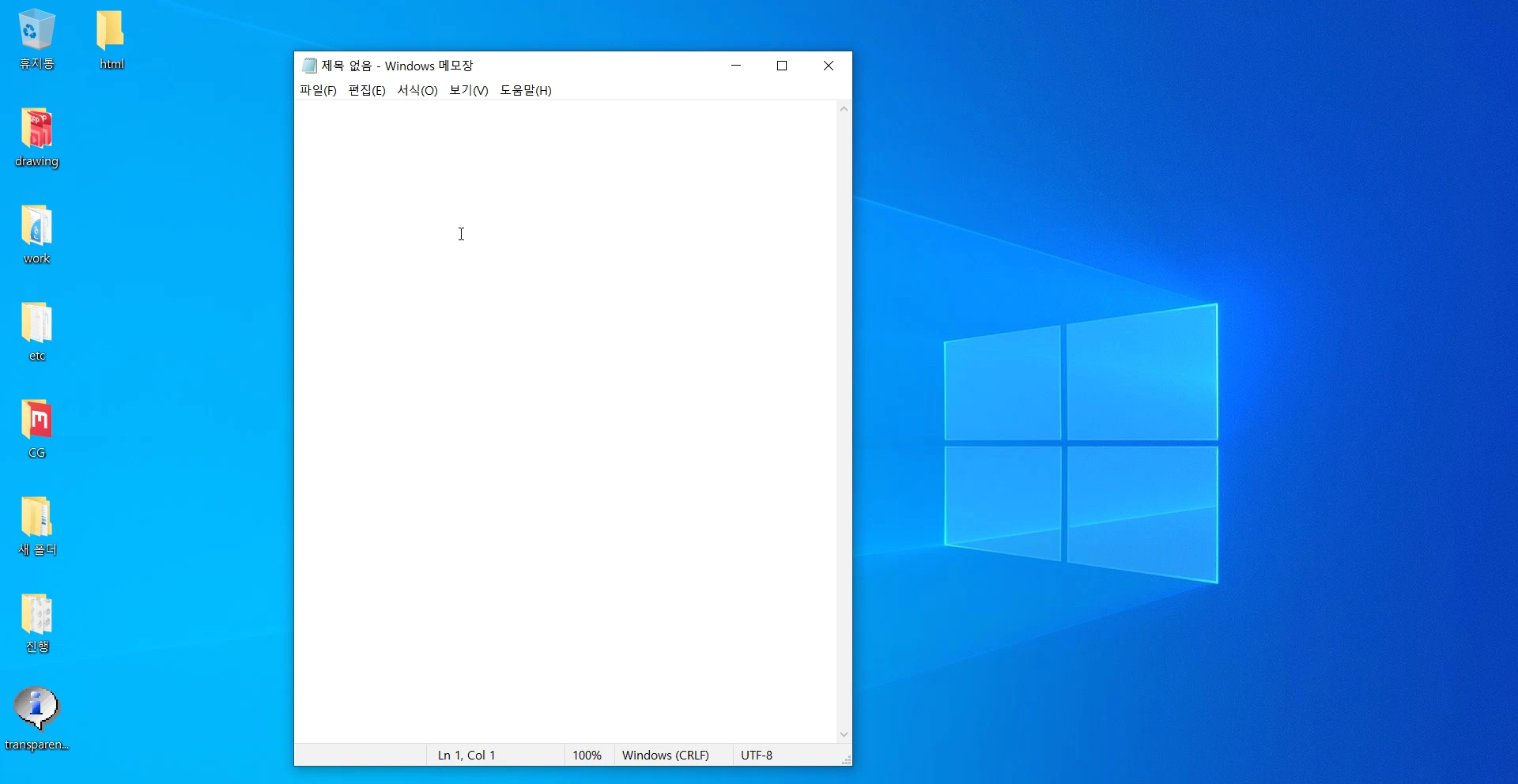Click the UTF-8 encoding status entry
The height and width of the screenshot is (784, 1518).
757,756
